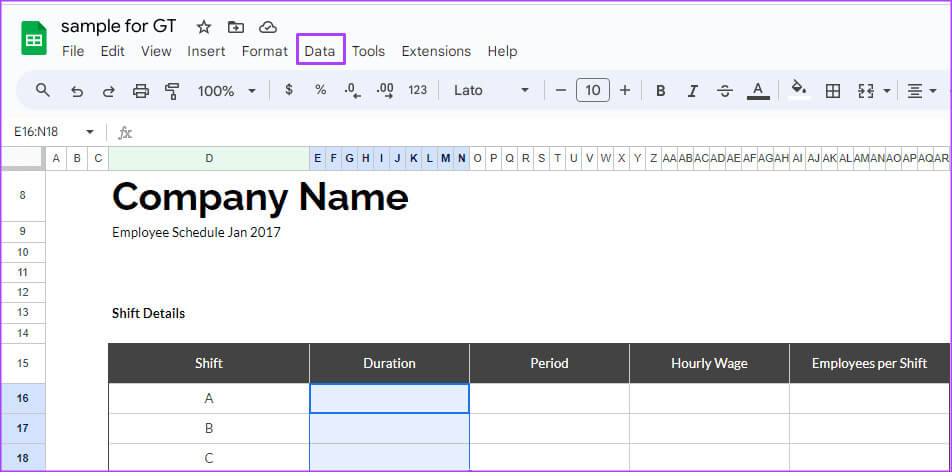This screenshot has width=952, height=472.
Task: Select column A header
Action: pos(56,159)
